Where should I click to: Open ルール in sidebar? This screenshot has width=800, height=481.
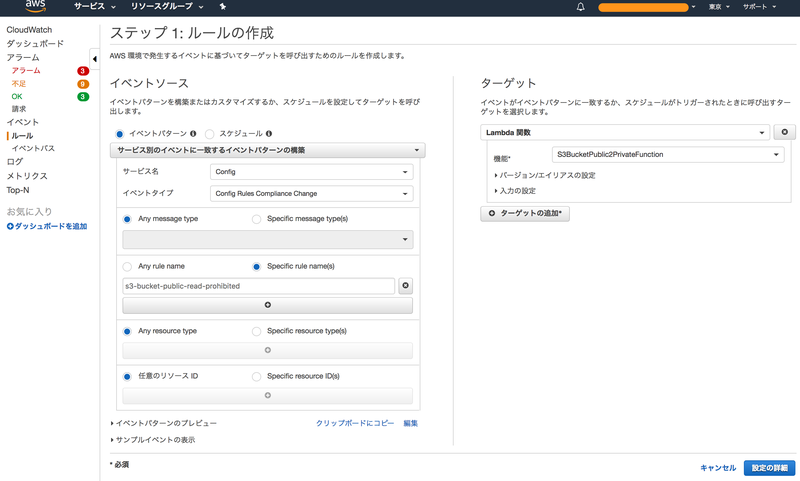(x=22, y=136)
